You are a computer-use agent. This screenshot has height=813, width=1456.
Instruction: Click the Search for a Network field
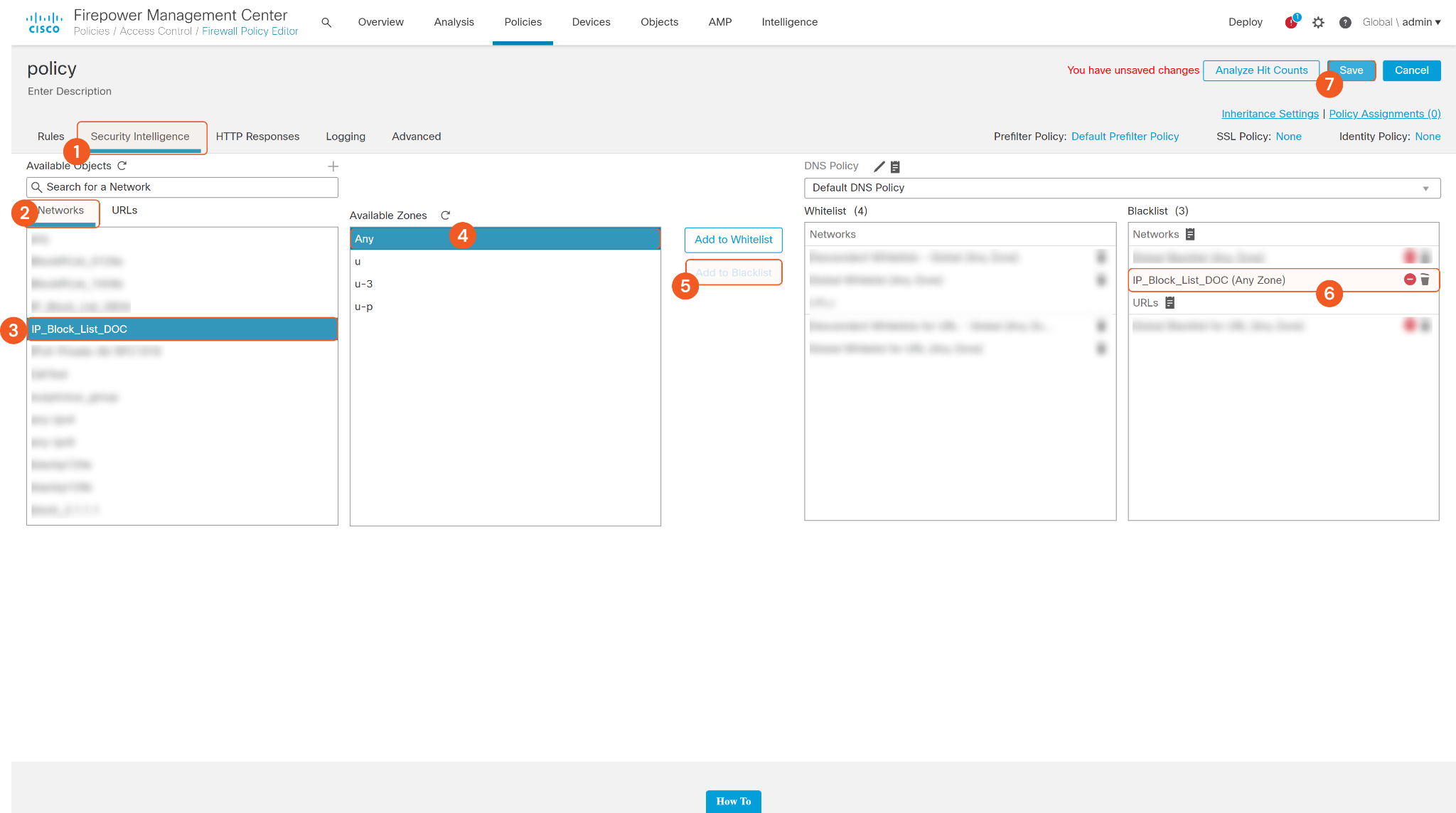click(182, 187)
